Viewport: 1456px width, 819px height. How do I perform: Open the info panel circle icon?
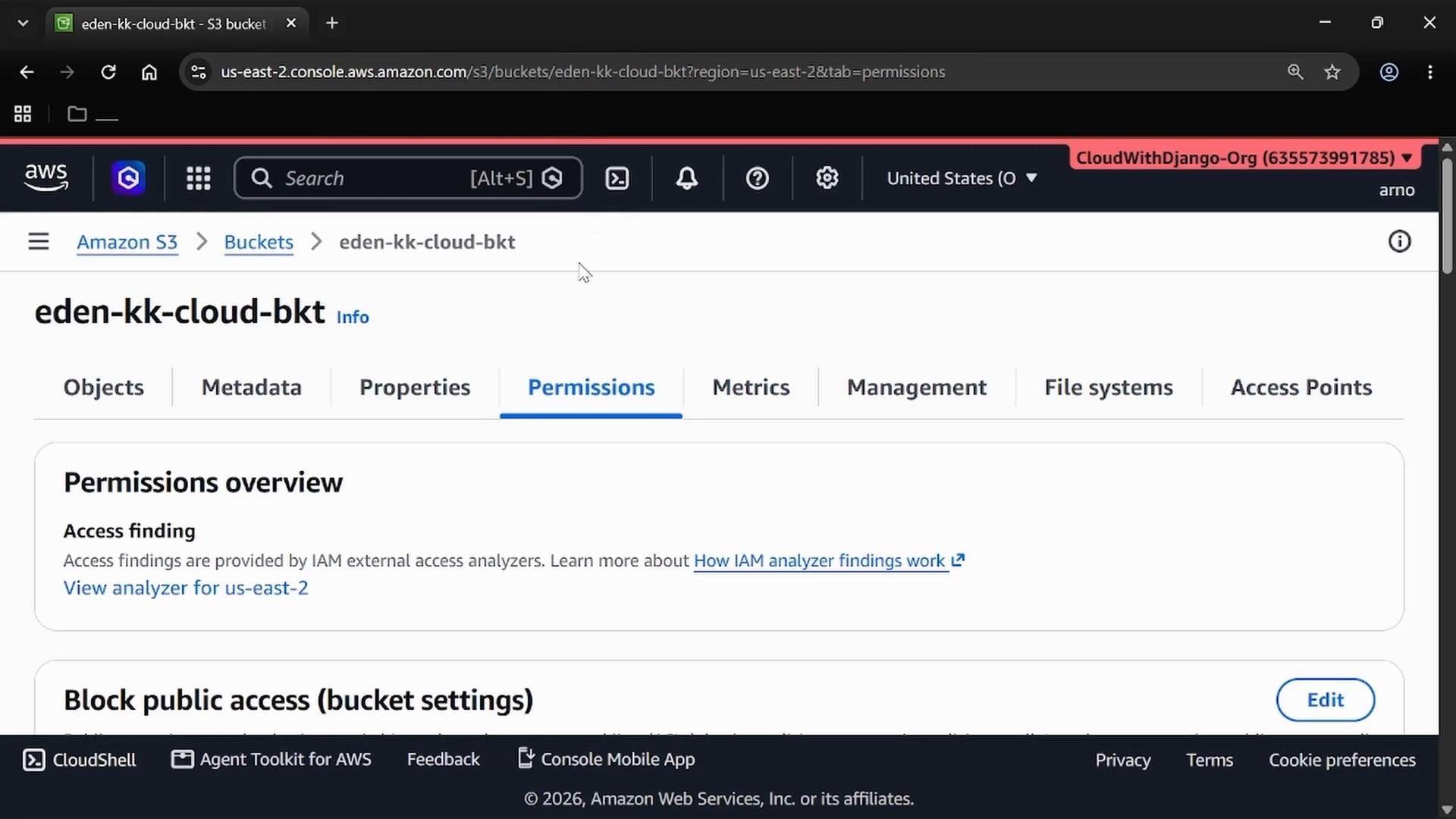point(1399,242)
